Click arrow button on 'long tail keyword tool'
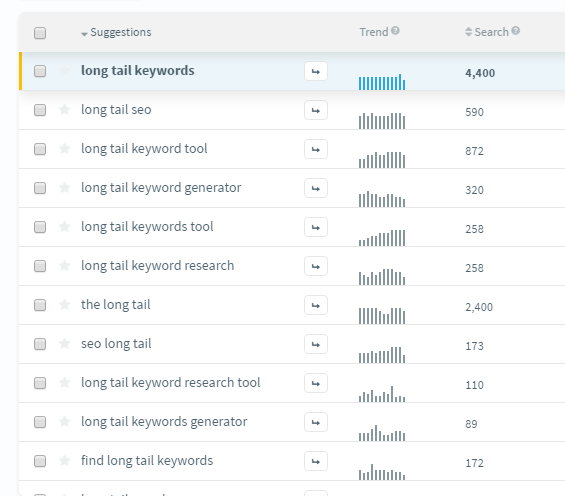 click(316, 149)
